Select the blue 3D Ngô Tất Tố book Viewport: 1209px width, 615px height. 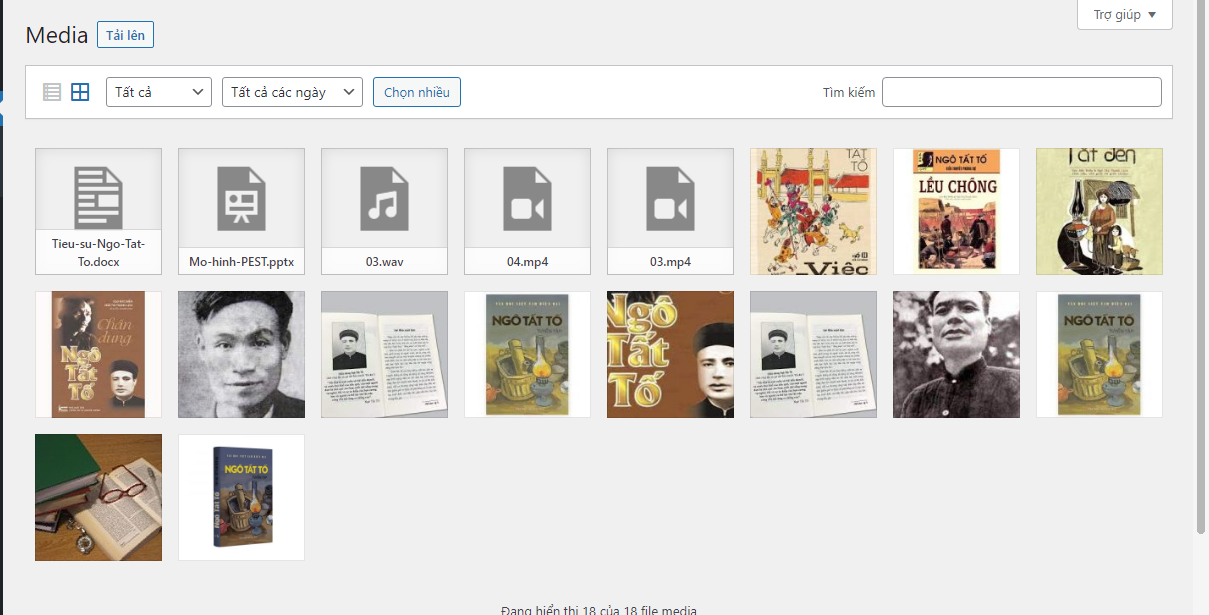click(x=241, y=497)
